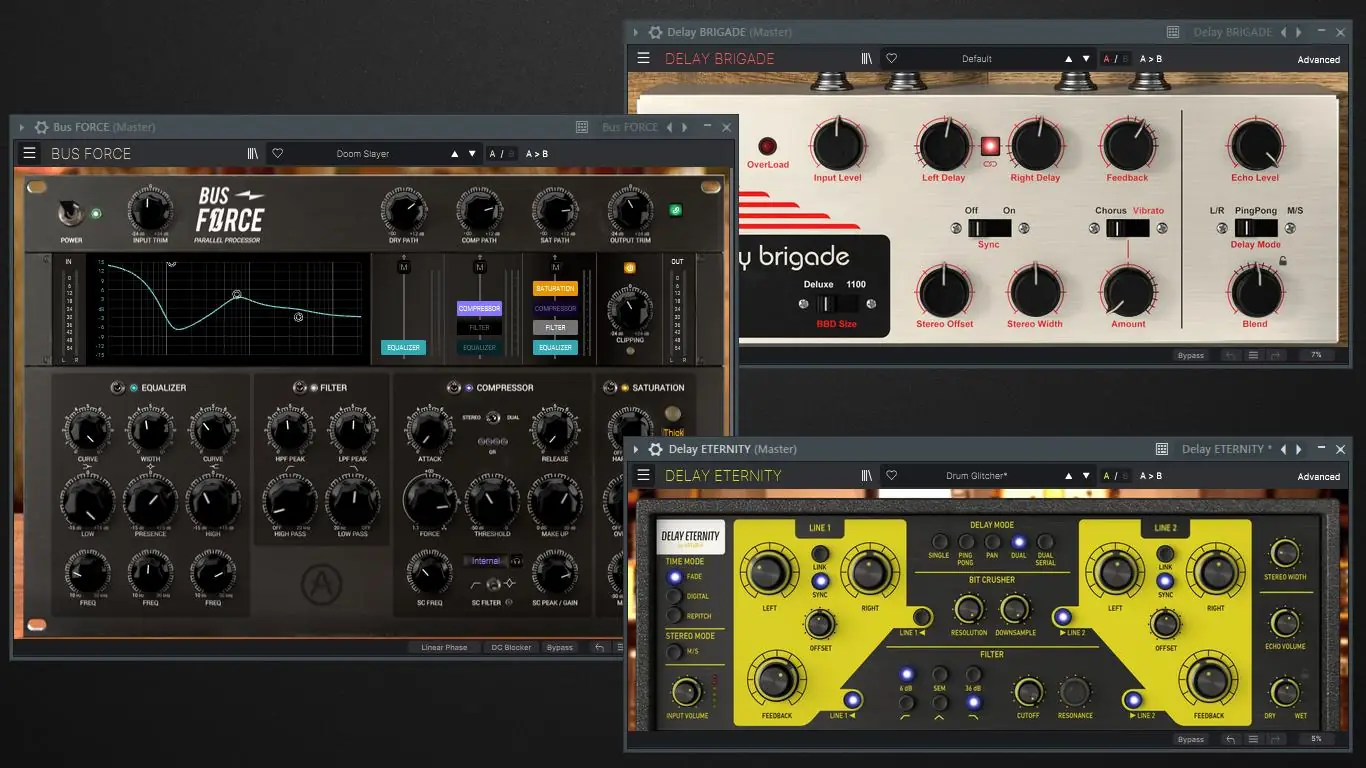Enable Linear Phase in Bus FORCE bottom bar
Screen dimensions: 1366x768
click(x=443, y=647)
